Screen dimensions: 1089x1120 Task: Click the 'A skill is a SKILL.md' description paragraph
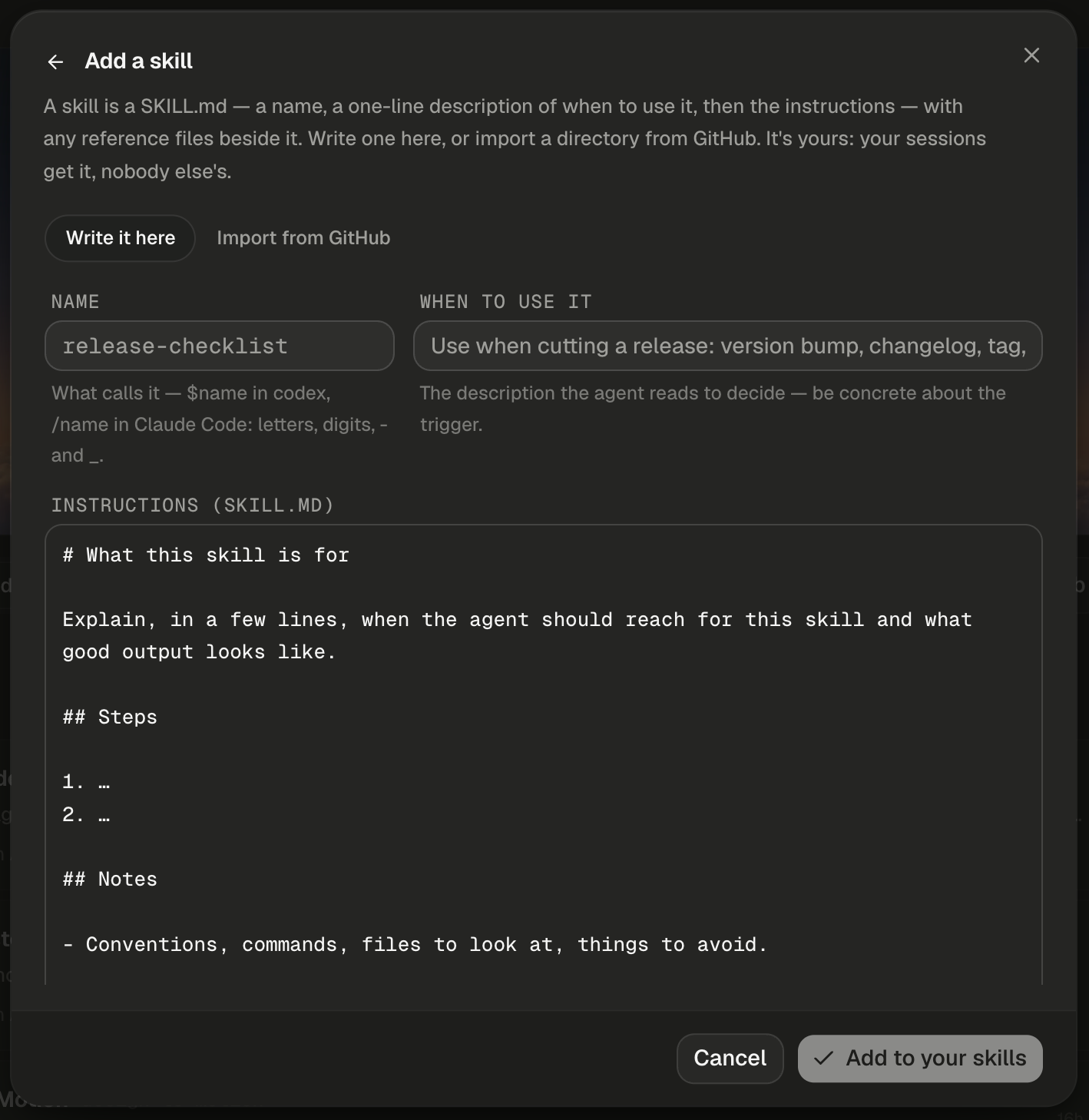515,138
